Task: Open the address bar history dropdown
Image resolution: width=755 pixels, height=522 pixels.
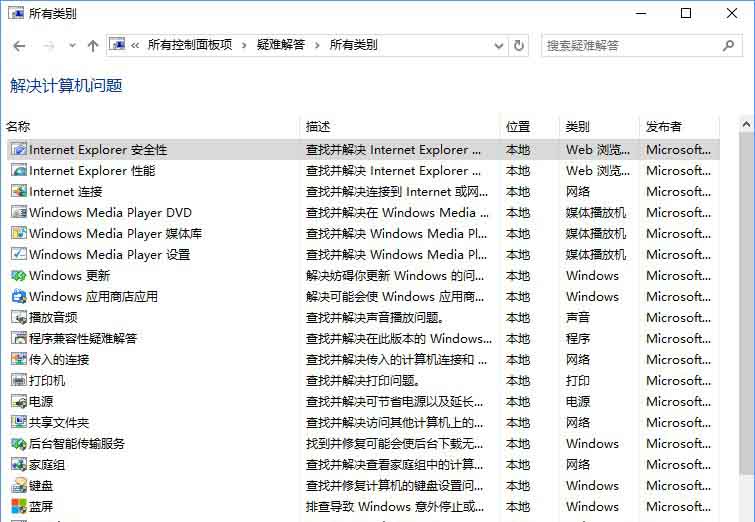Action: (499, 45)
